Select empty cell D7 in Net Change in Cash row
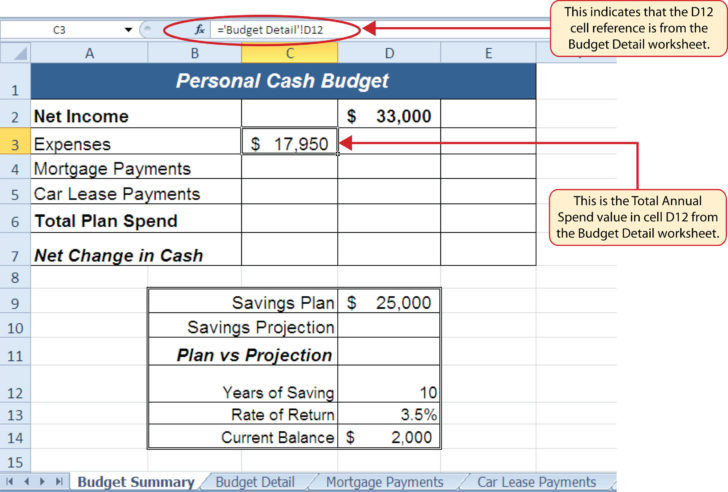Image resolution: width=728 pixels, height=492 pixels. click(389, 249)
